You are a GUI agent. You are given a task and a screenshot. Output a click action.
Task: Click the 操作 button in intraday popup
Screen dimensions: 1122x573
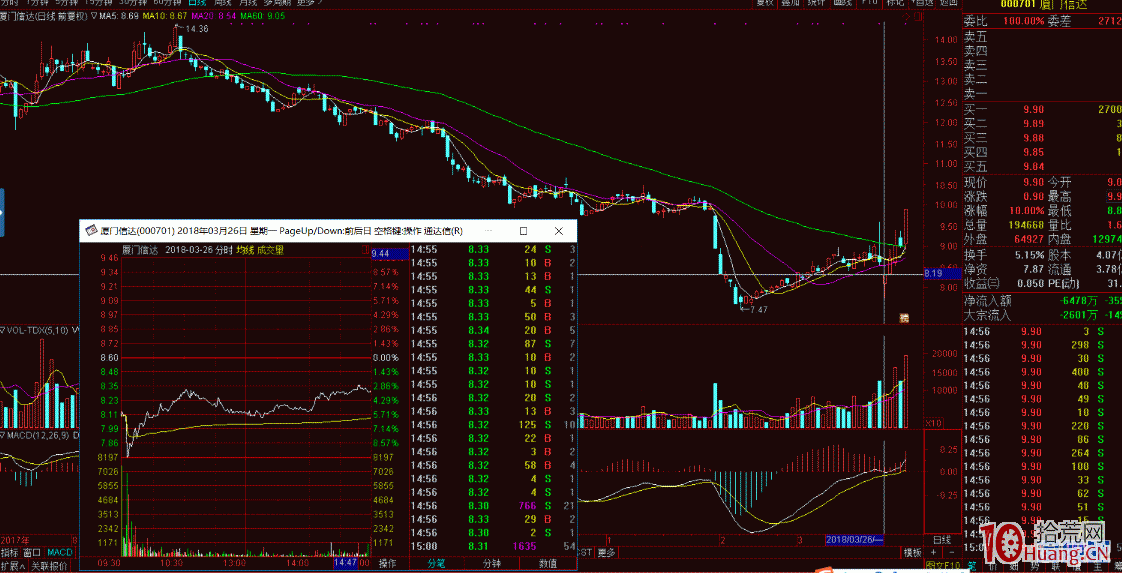coord(387,564)
